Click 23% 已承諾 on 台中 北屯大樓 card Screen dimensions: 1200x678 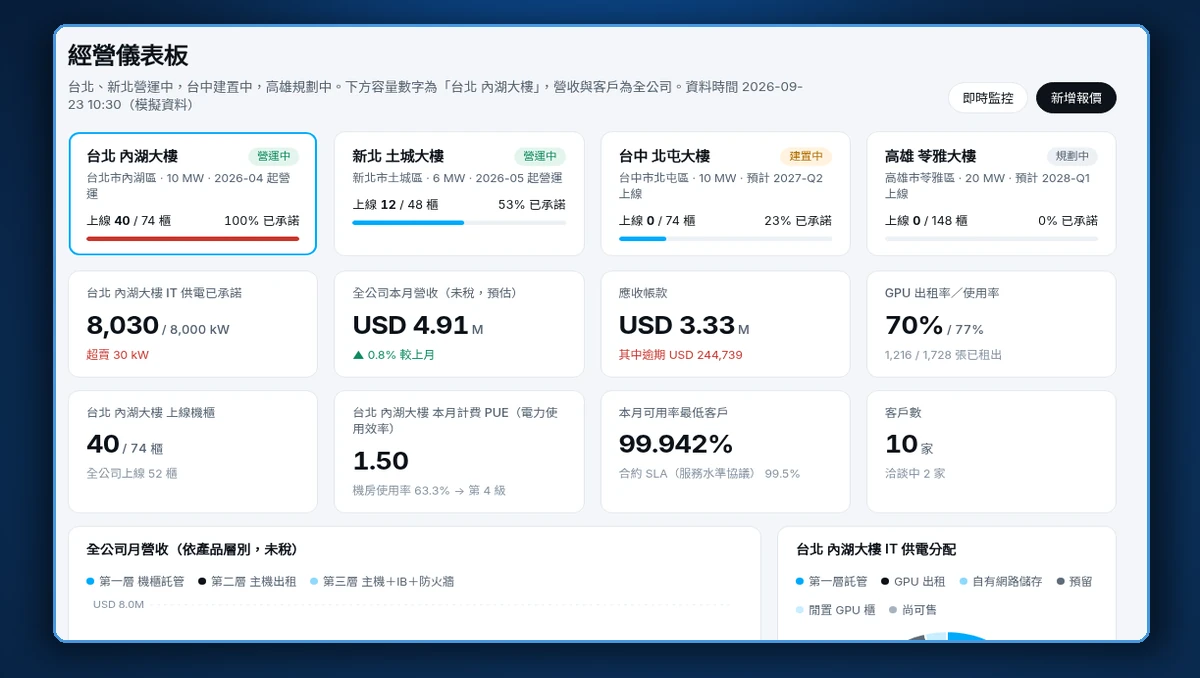tap(798, 220)
